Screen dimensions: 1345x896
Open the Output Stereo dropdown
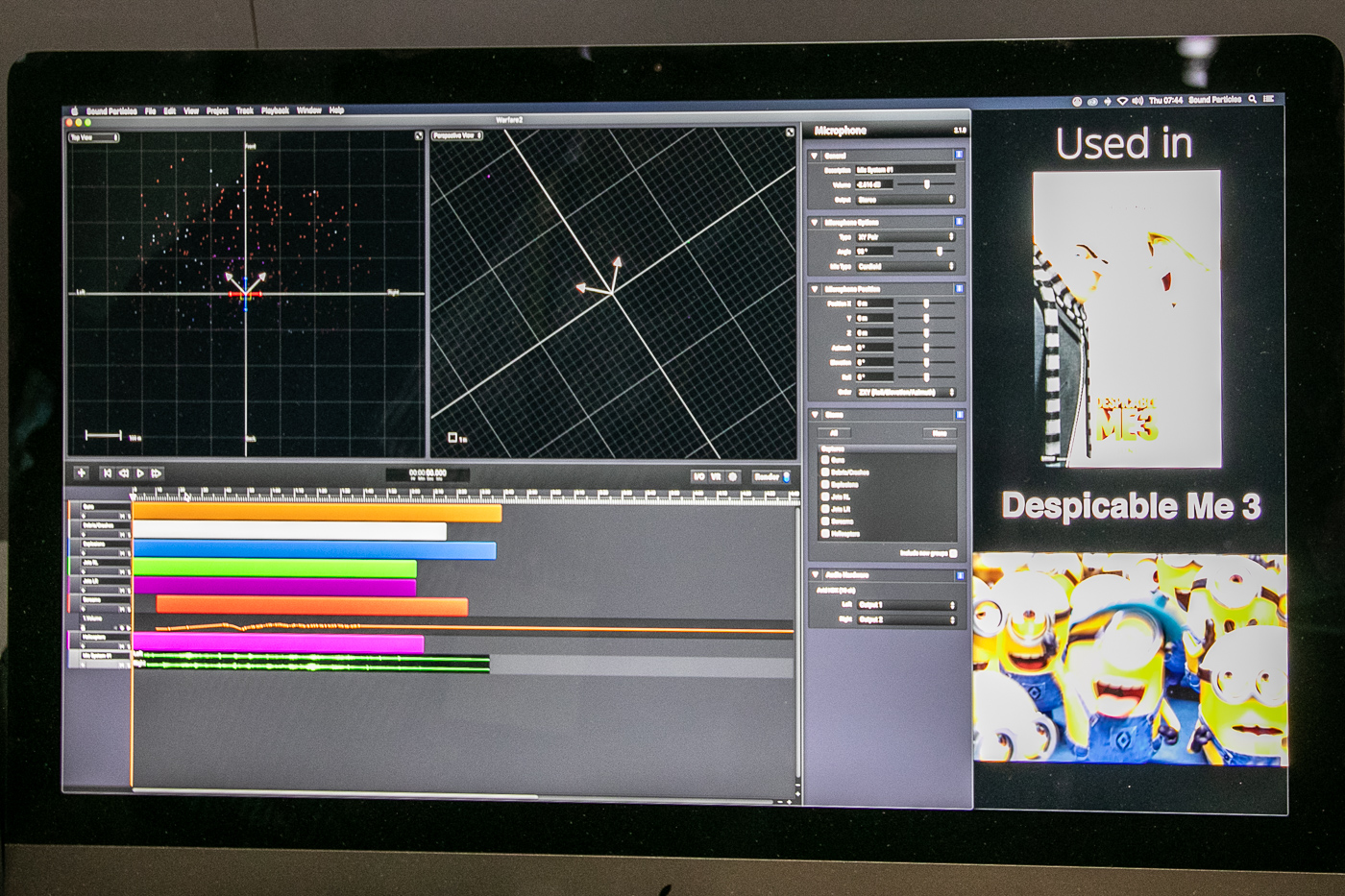point(905,199)
